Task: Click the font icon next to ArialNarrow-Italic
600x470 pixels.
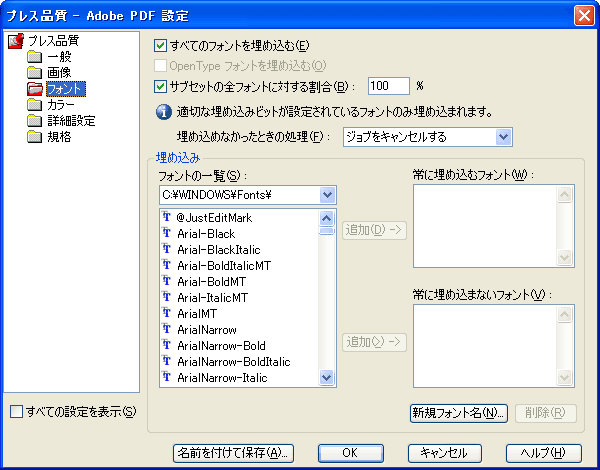Action: click(166, 377)
